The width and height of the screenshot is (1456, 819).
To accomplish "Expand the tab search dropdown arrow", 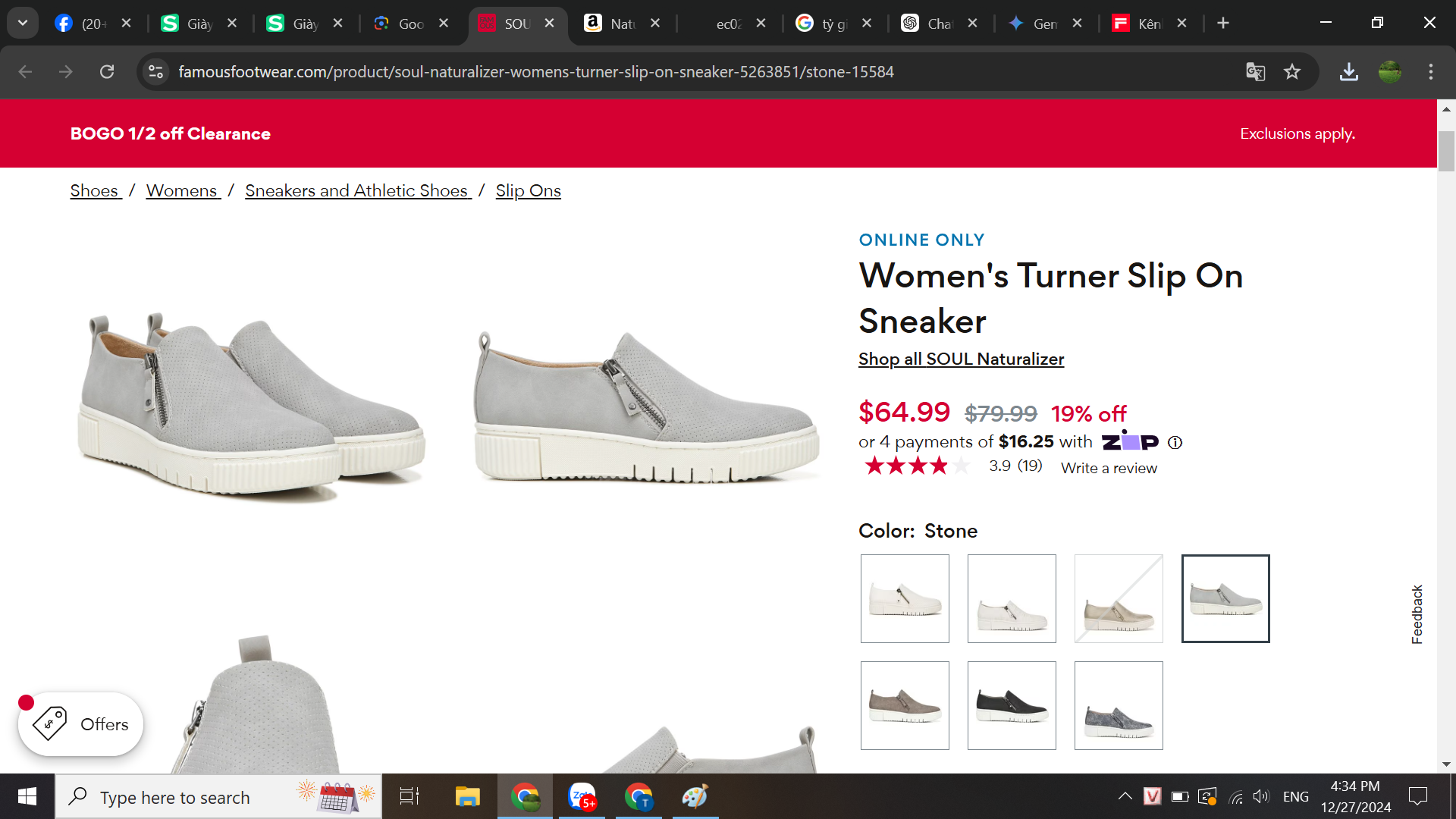I will [x=23, y=23].
